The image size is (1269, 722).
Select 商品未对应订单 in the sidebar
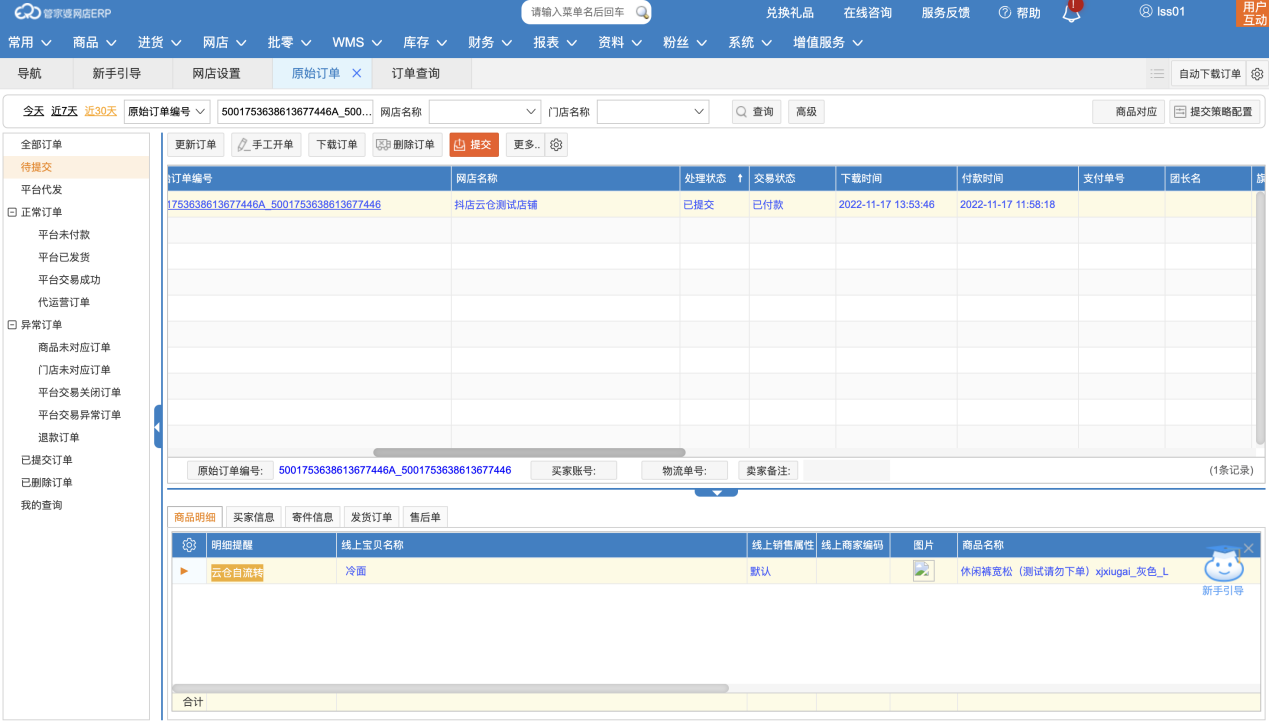pyautogui.click(x=74, y=347)
